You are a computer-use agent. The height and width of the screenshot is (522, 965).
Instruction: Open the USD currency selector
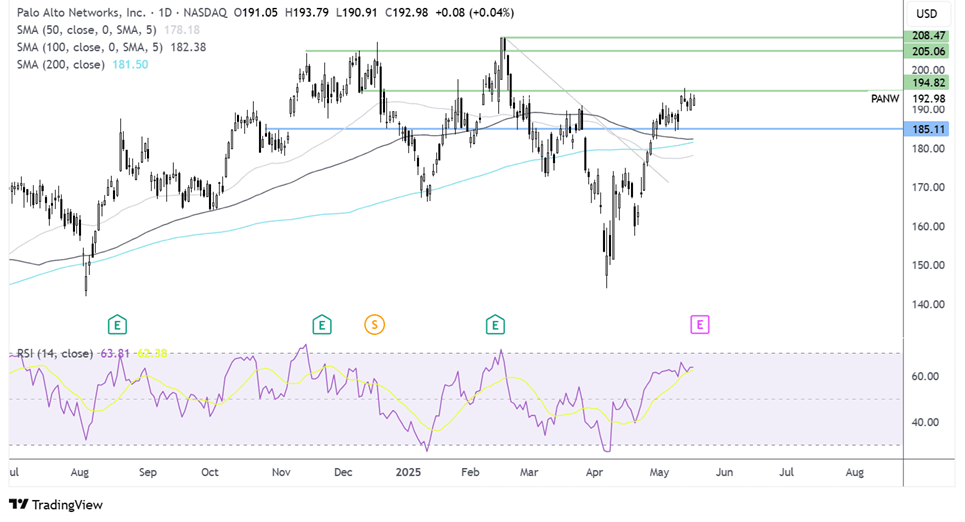pyautogui.click(x=926, y=14)
